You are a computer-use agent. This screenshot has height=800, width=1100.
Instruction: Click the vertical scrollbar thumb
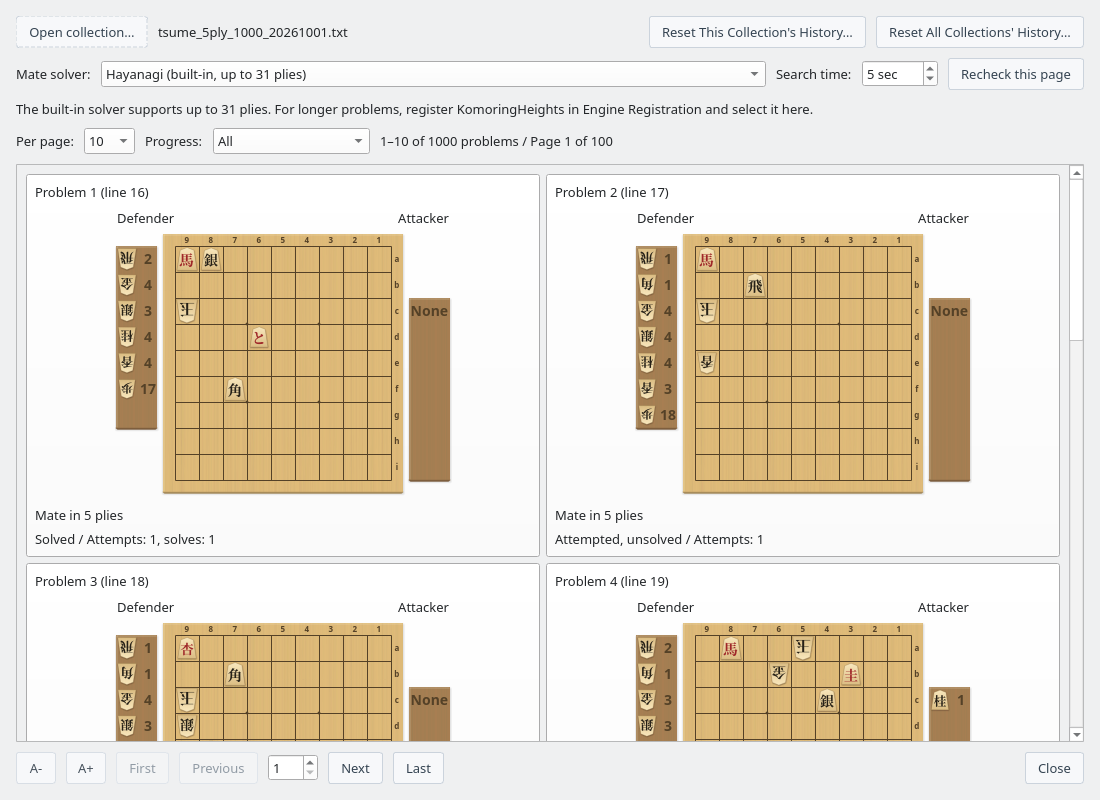[1076, 260]
